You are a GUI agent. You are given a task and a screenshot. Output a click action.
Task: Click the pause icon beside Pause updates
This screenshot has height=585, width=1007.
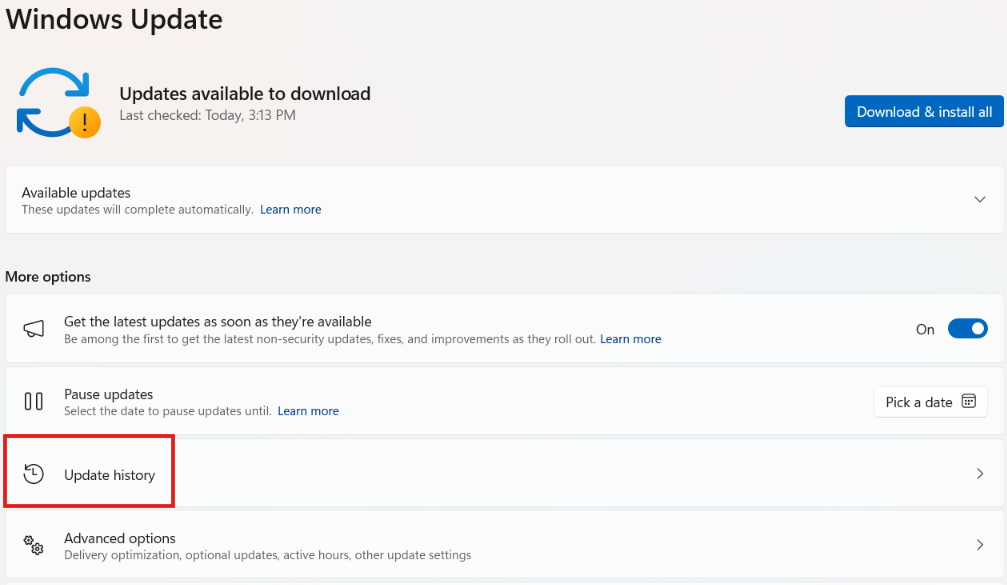tap(33, 401)
